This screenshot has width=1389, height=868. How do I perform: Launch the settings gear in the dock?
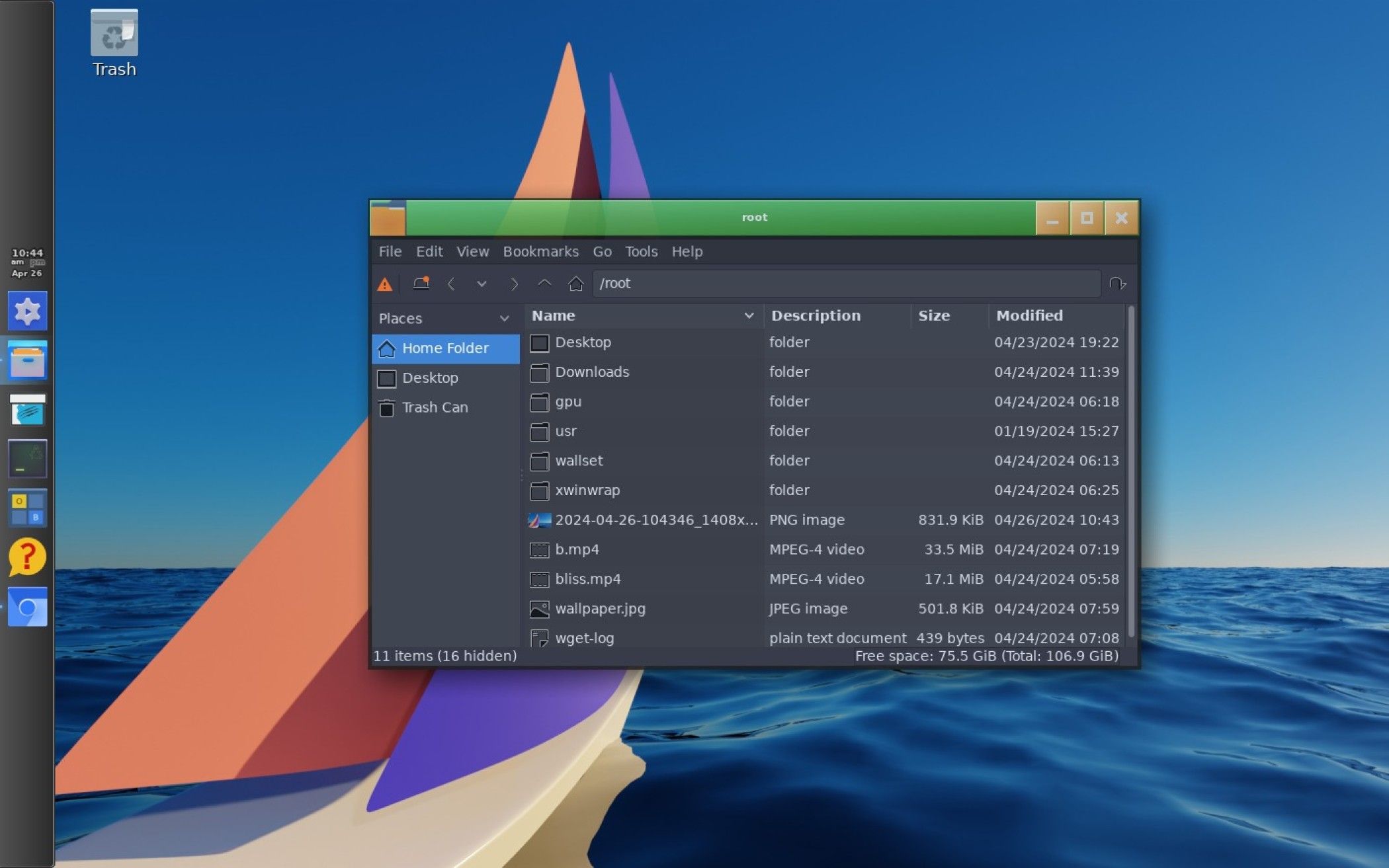[x=27, y=311]
